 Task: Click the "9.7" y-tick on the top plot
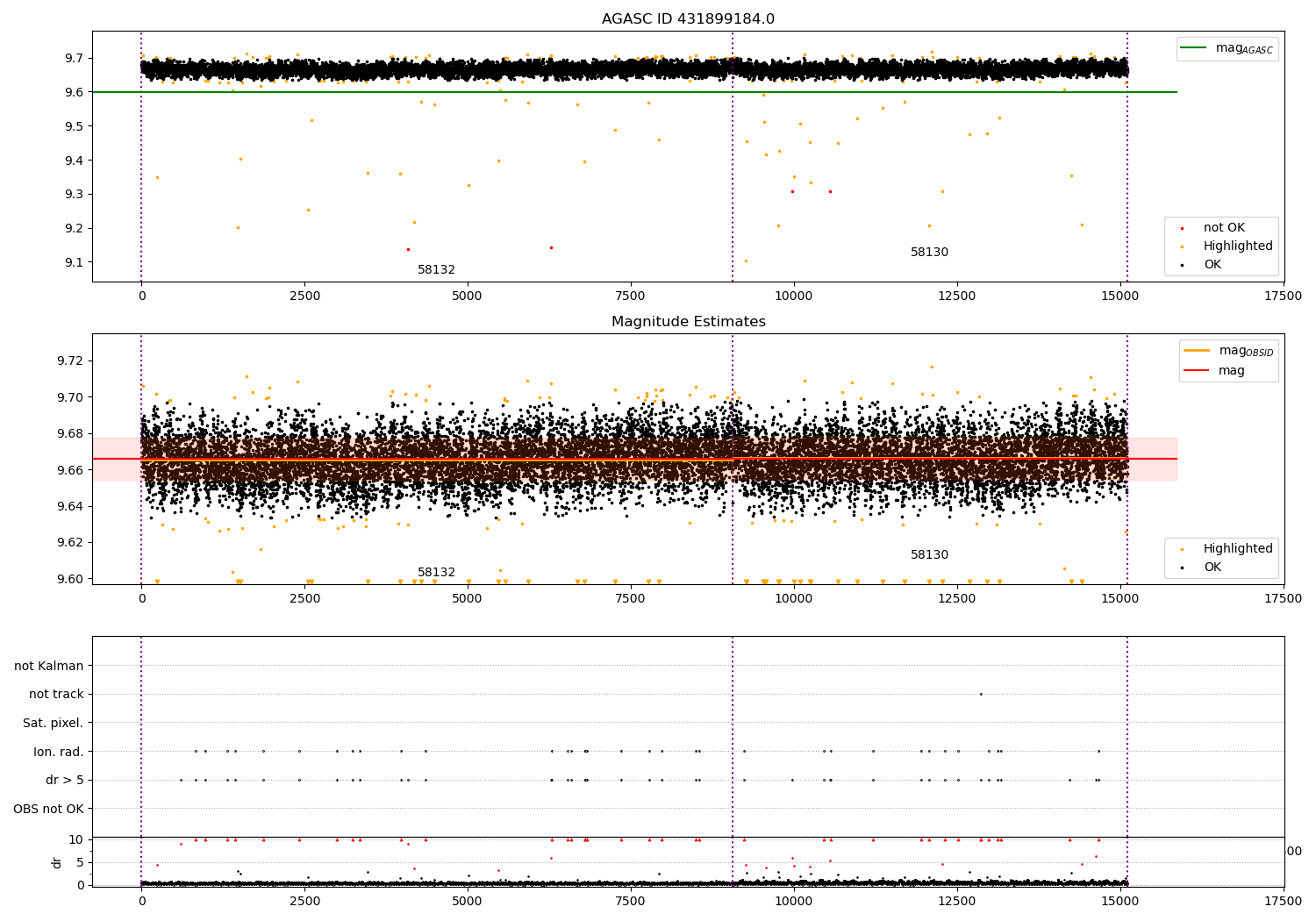point(75,58)
